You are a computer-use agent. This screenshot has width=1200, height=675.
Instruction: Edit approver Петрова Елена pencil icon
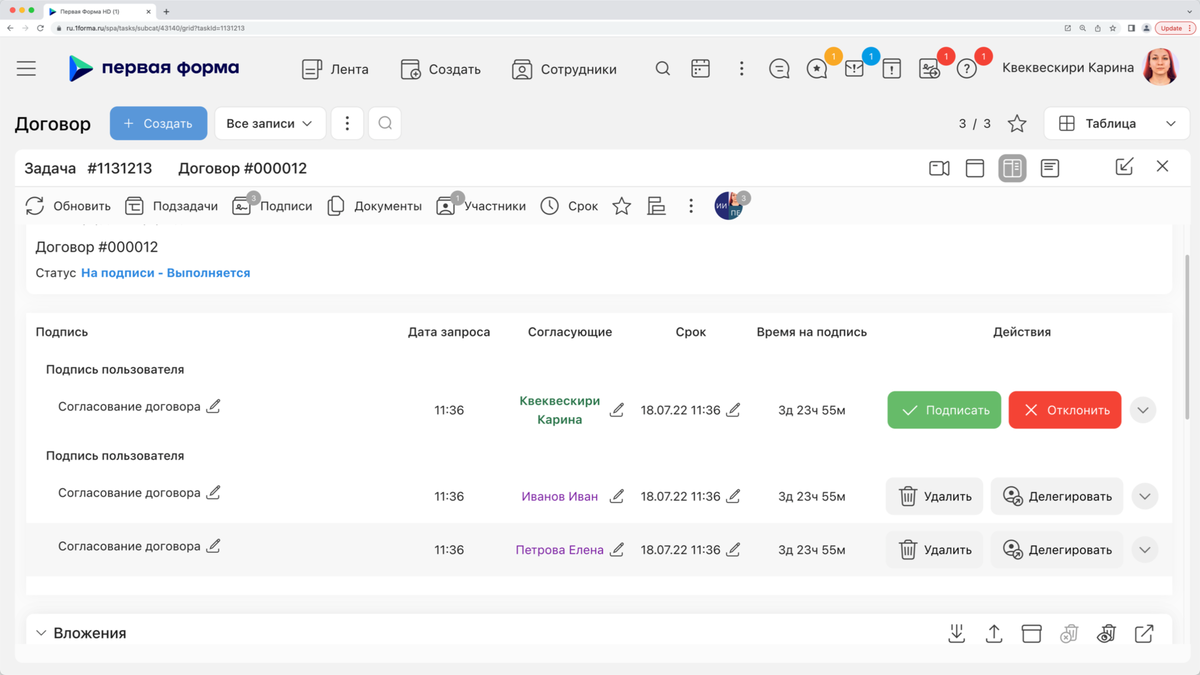(617, 549)
